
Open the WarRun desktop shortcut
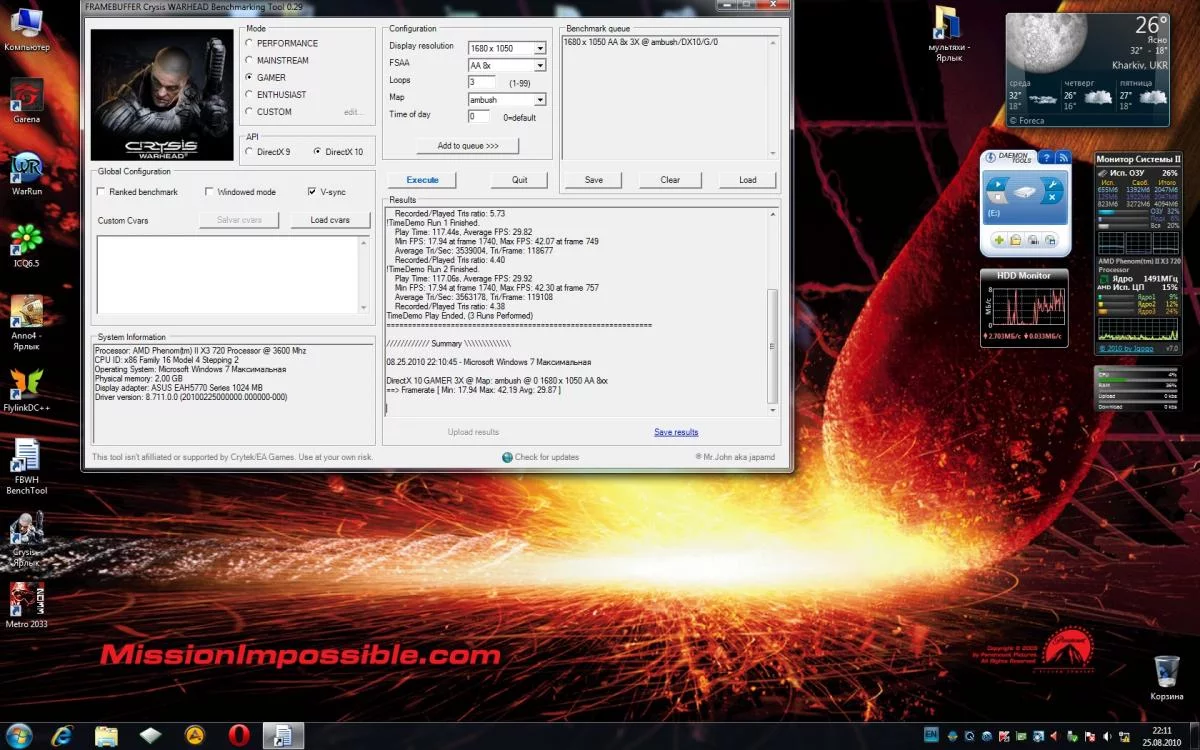pos(27,167)
